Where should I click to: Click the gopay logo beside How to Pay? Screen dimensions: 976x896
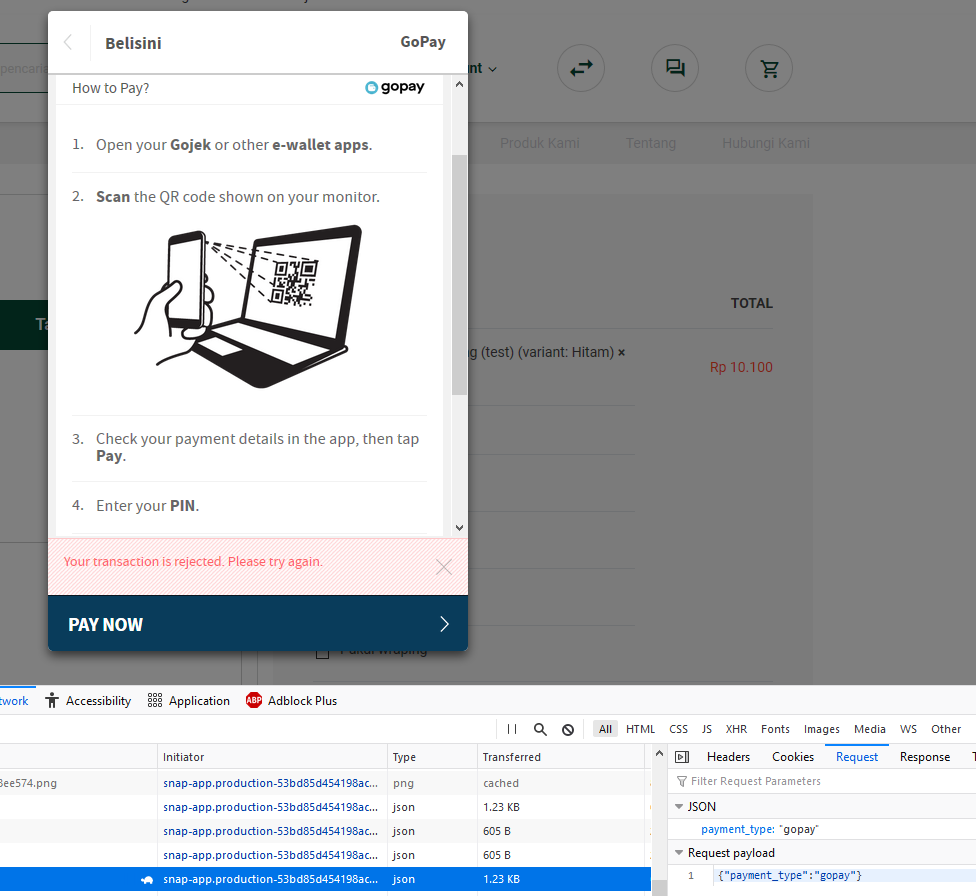click(x=395, y=88)
